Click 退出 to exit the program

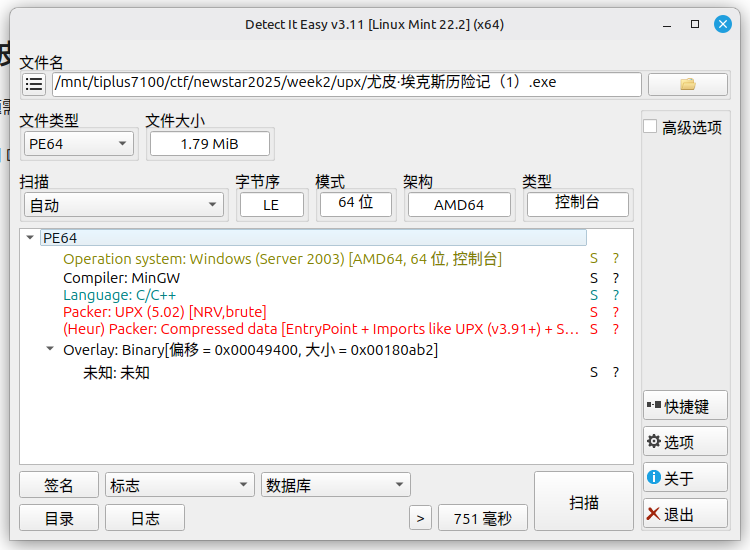[x=685, y=514]
